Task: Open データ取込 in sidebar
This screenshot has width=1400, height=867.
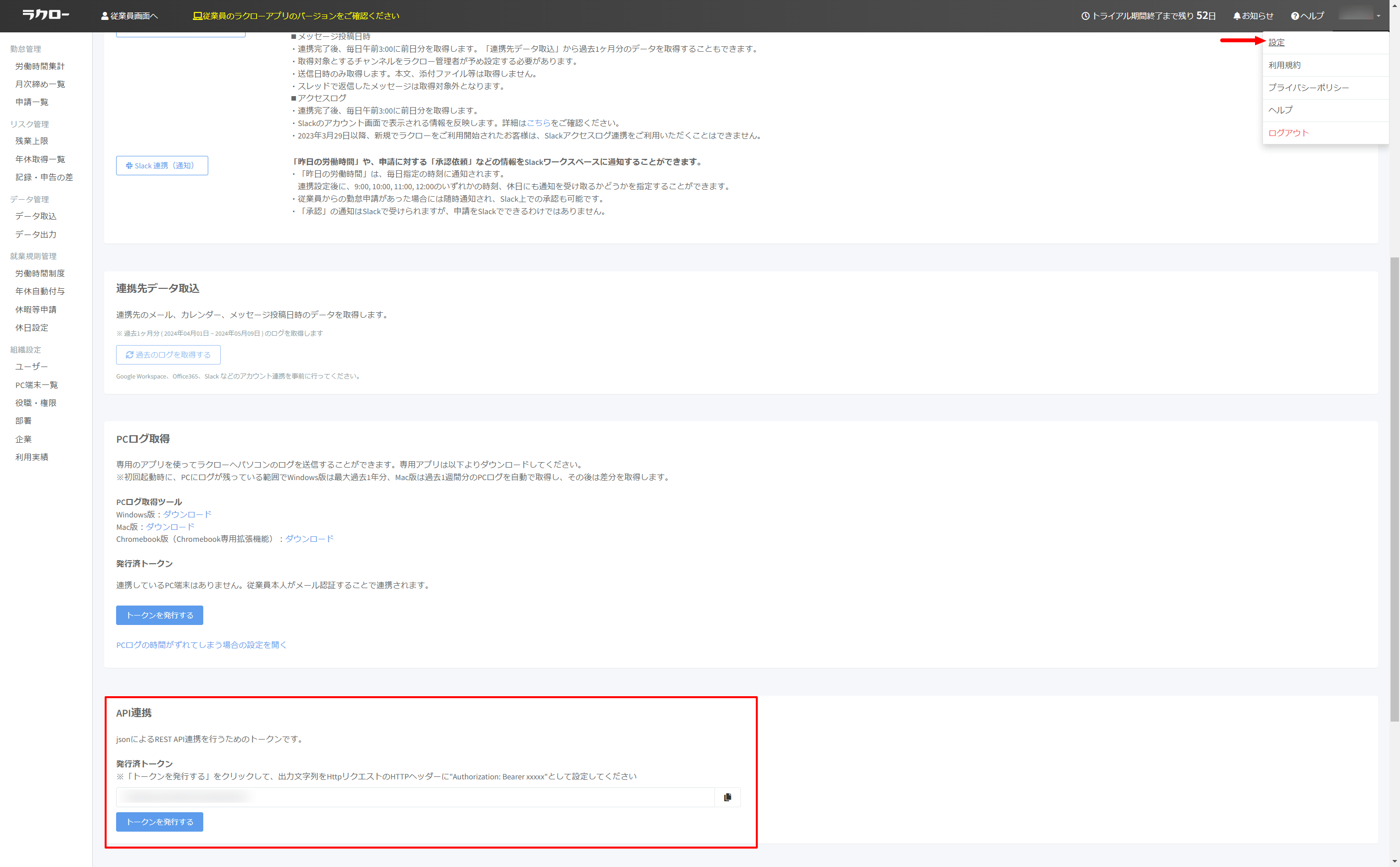Action: [35, 216]
